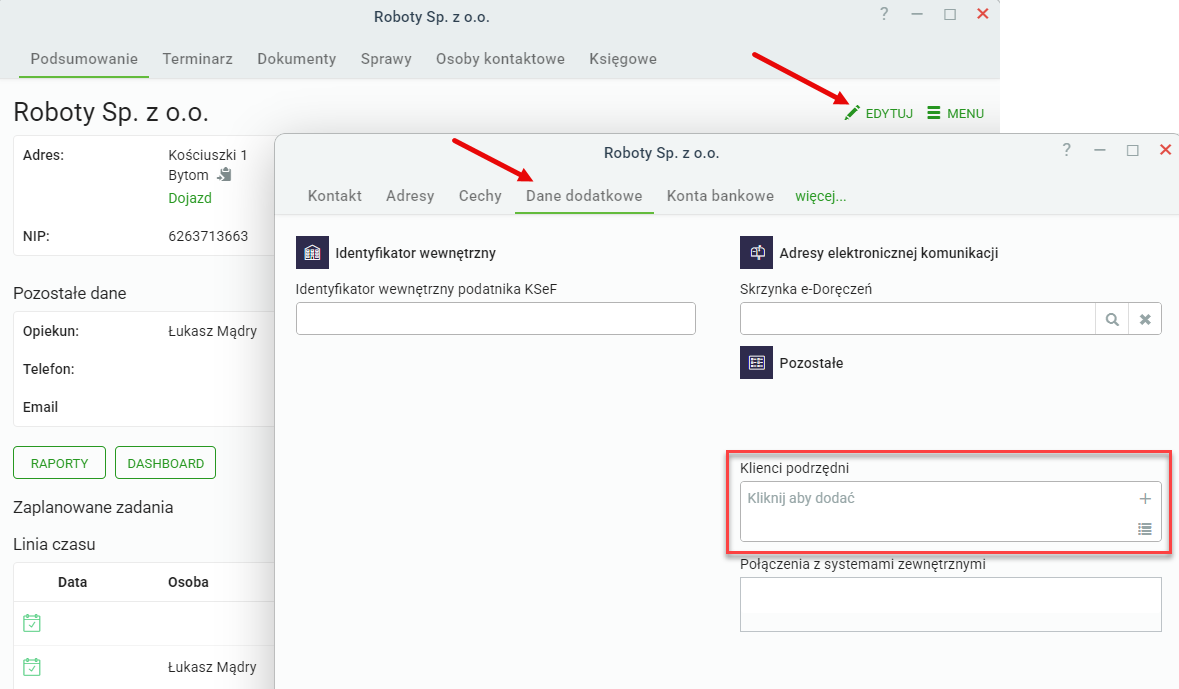Open the DASHBOARD button

point(165,463)
